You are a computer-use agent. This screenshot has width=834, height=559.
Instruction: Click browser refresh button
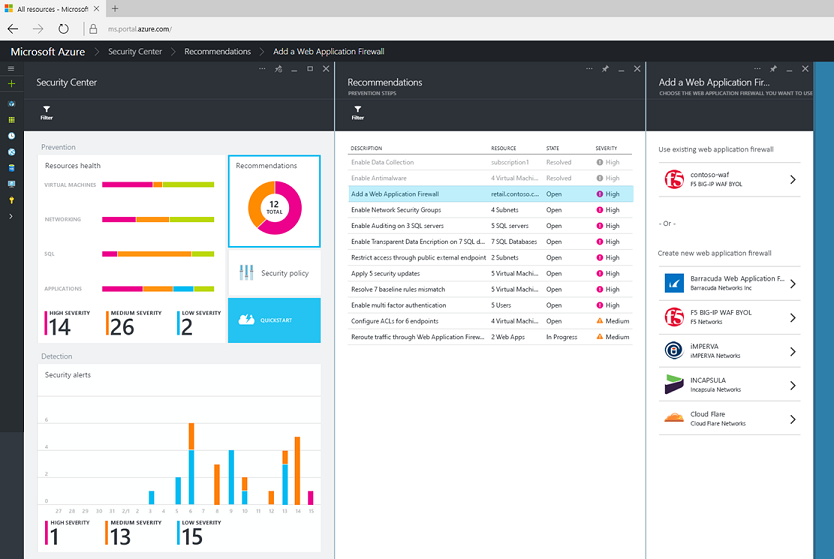pos(63,29)
